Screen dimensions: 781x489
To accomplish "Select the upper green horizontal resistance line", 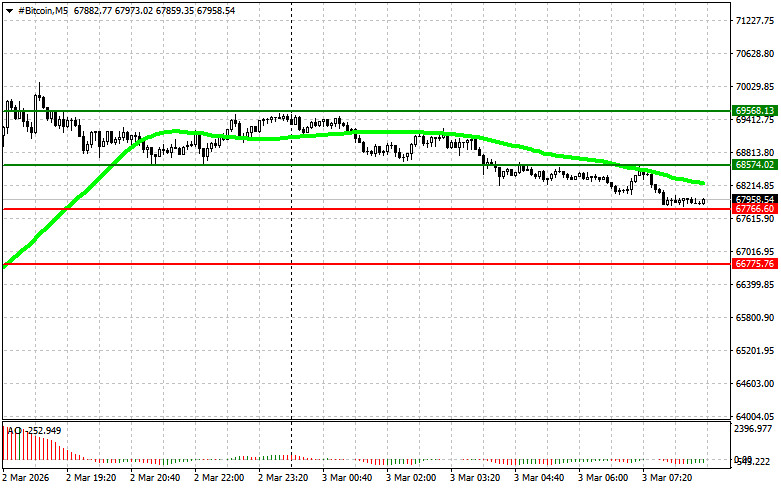I will 400,110.
